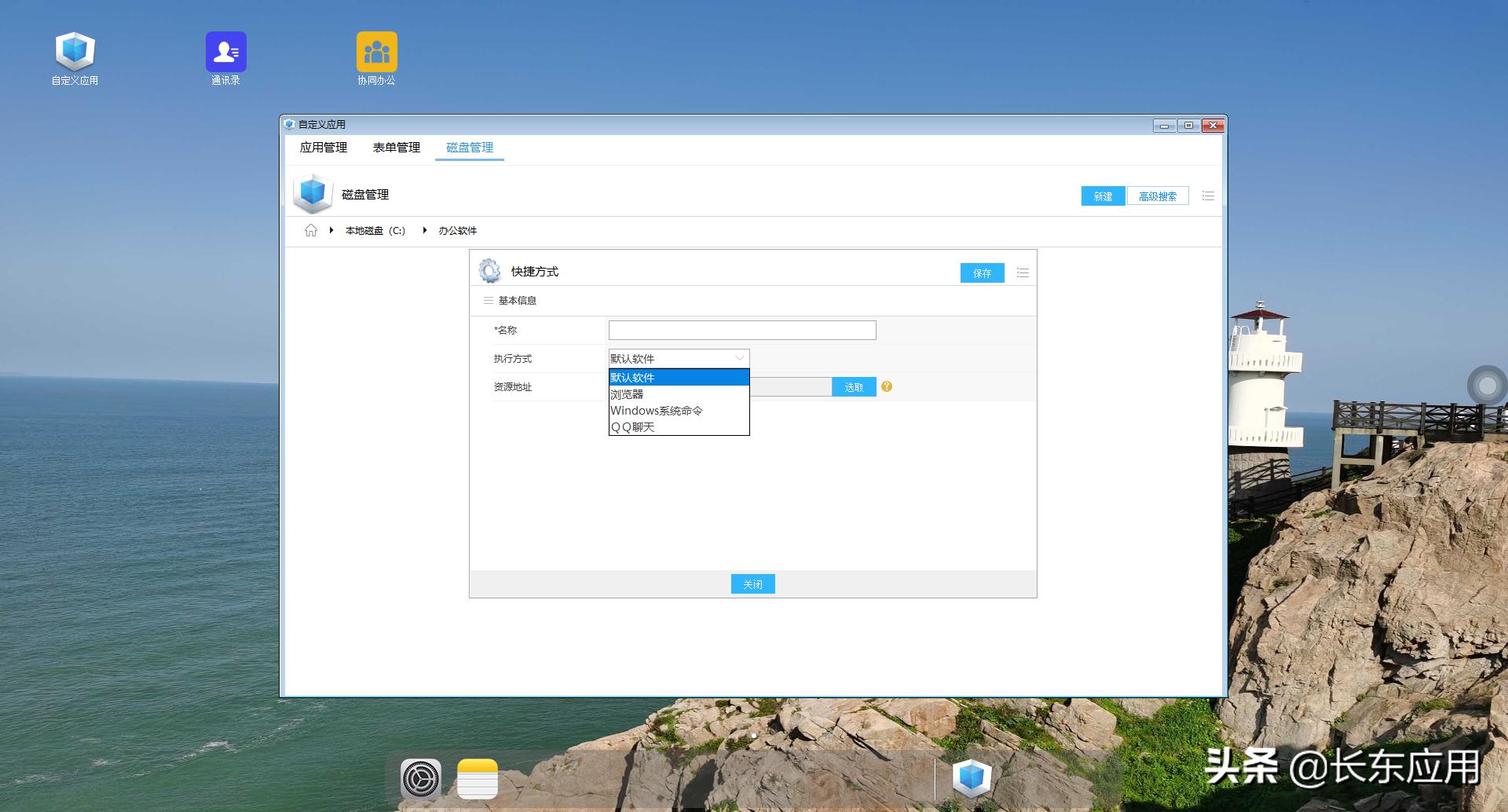Switch to the 表单管理 tab
Image resolution: width=1508 pixels, height=812 pixels.
click(x=396, y=148)
